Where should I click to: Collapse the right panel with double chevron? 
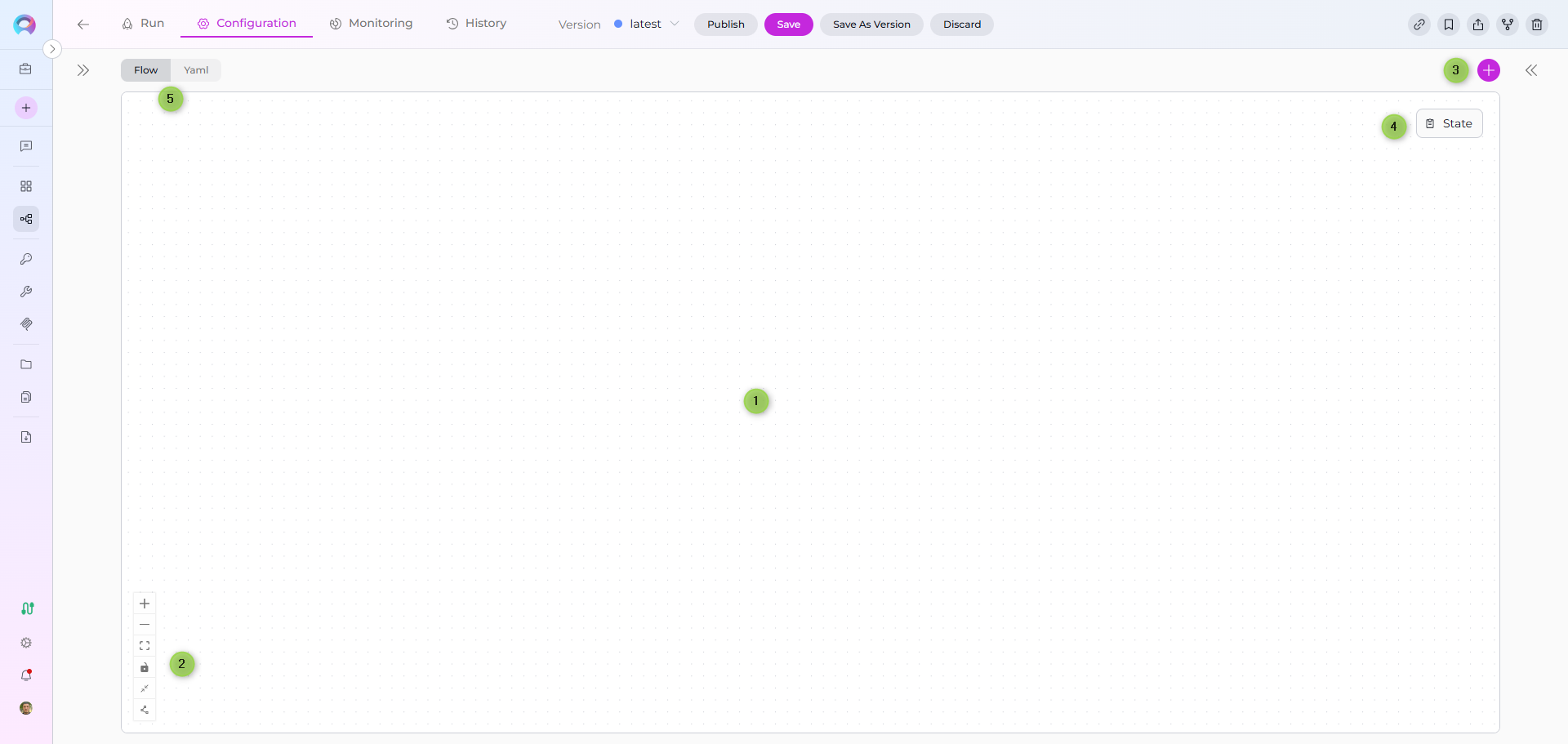pos(1531,70)
